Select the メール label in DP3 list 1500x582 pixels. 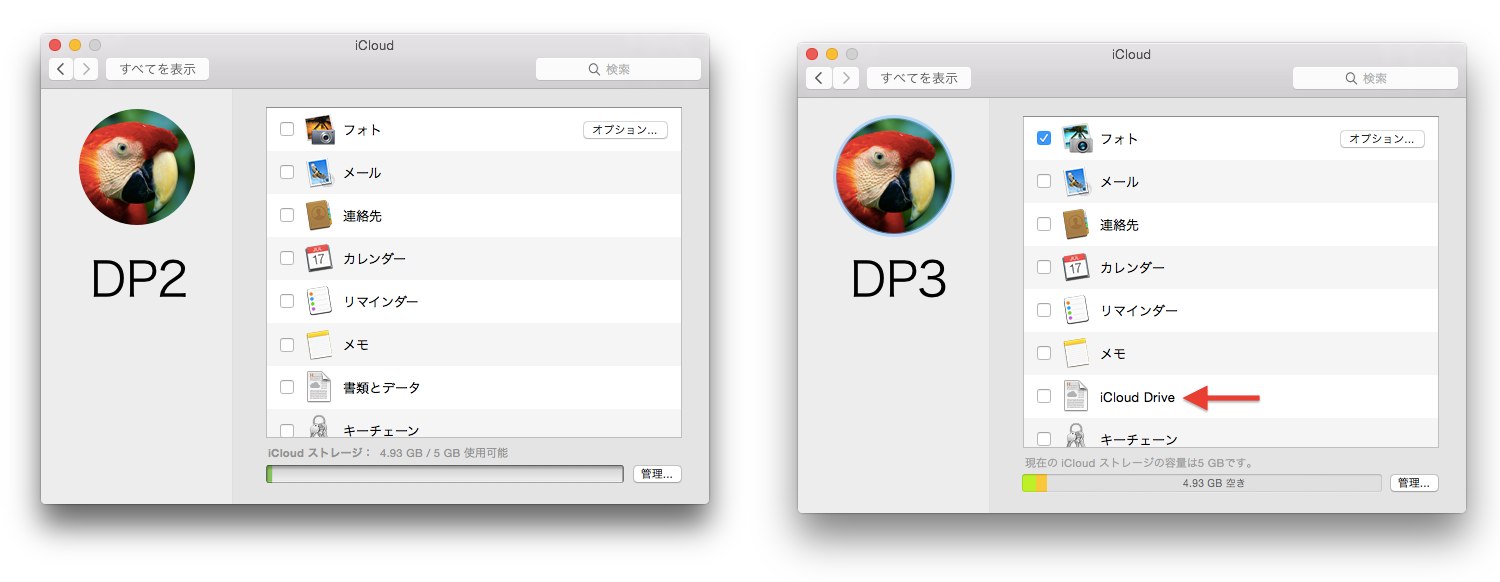(x=1119, y=182)
